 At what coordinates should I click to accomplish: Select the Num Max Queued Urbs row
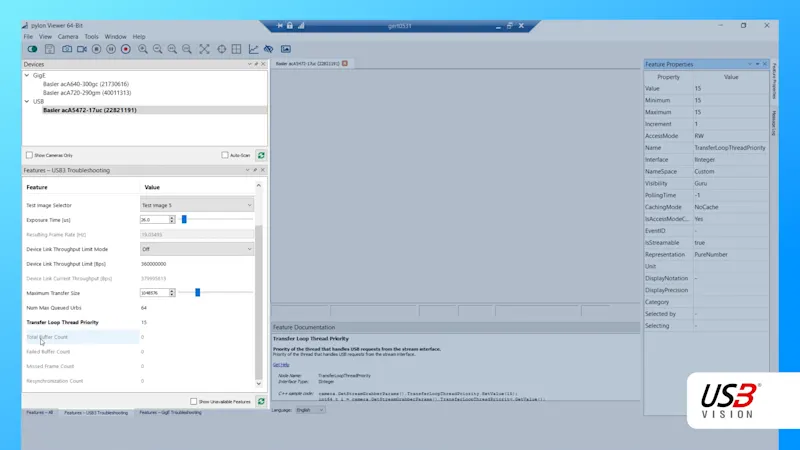[139, 308]
